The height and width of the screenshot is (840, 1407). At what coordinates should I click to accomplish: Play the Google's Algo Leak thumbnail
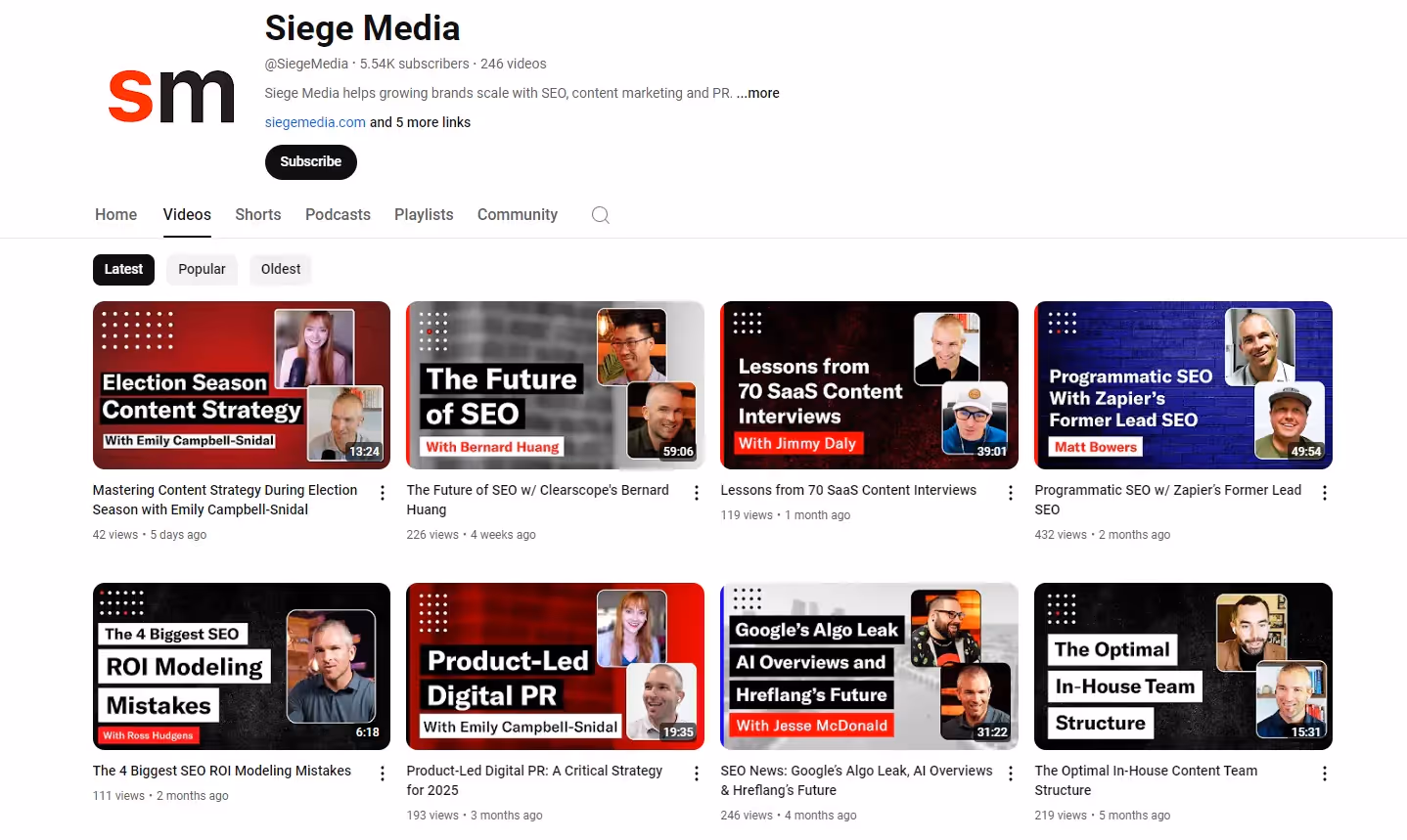[870, 667]
